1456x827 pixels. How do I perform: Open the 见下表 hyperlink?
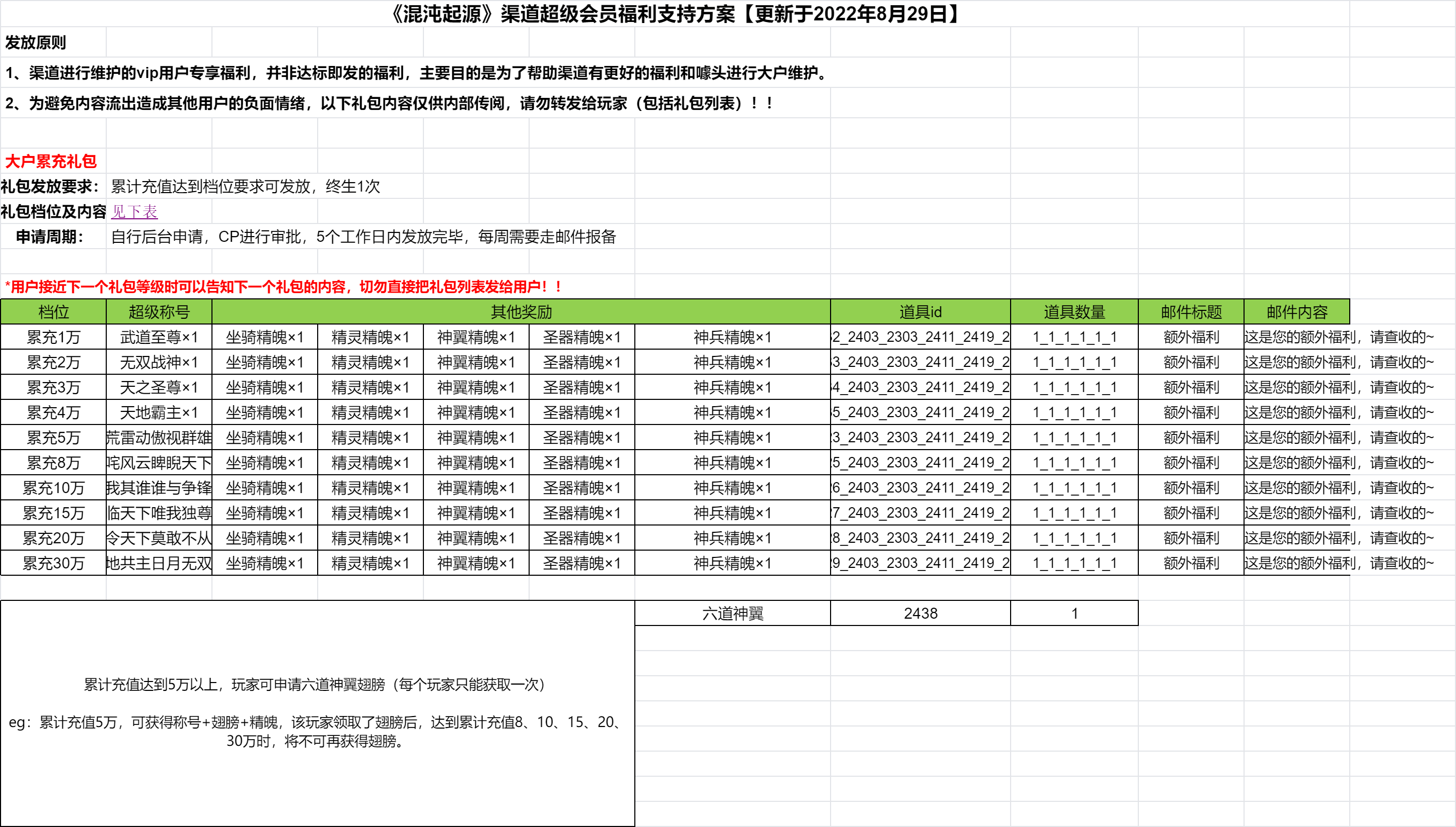[134, 212]
